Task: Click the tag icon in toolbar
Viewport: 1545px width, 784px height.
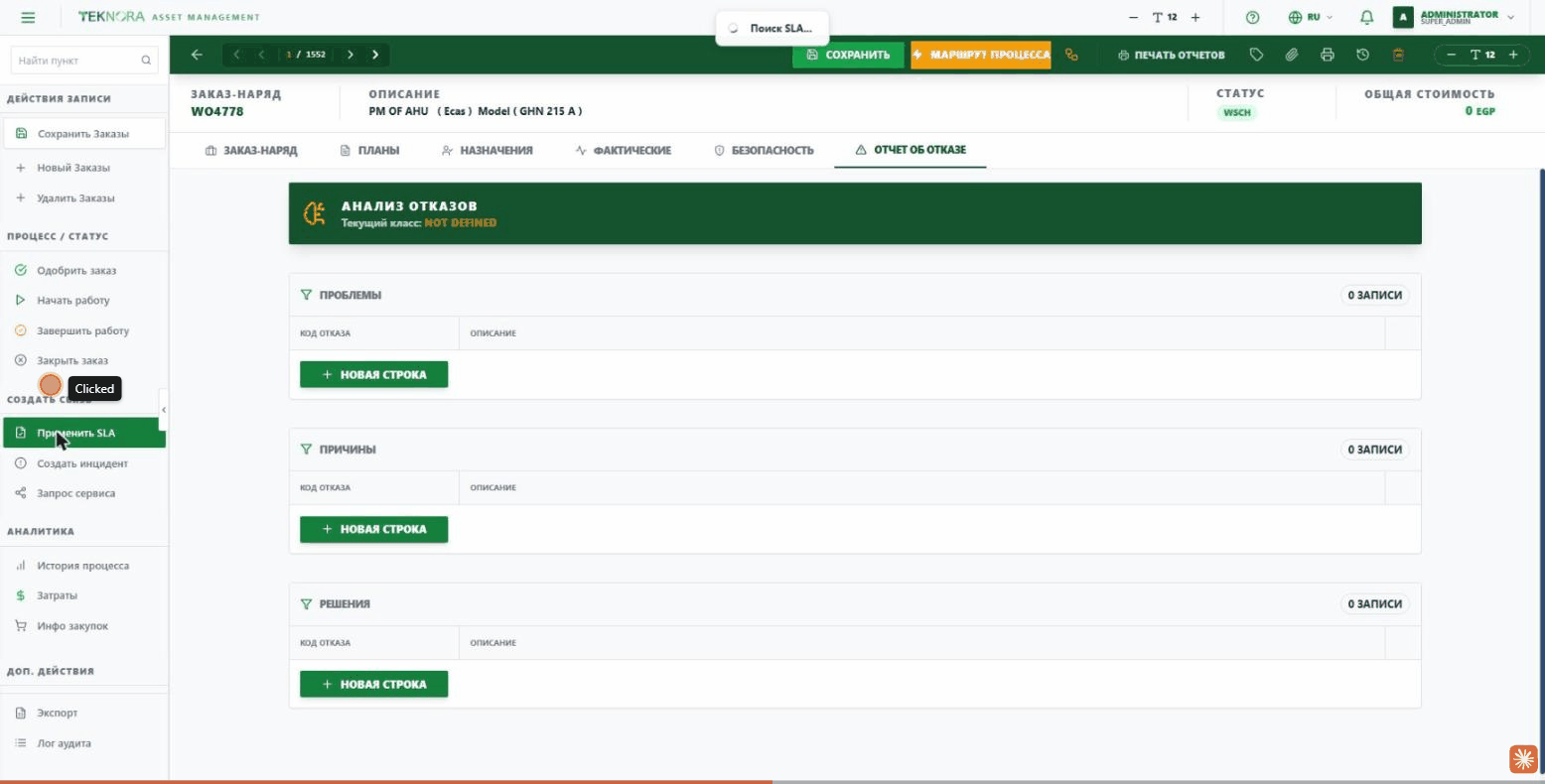Action: pyautogui.click(x=1256, y=55)
